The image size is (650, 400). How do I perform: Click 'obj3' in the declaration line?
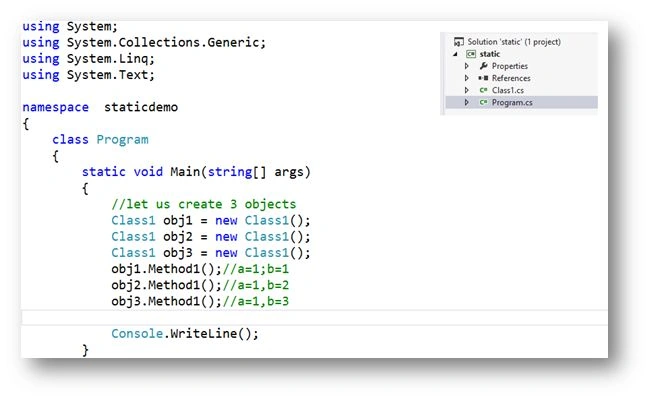pyautogui.click(x=177, y=253)
